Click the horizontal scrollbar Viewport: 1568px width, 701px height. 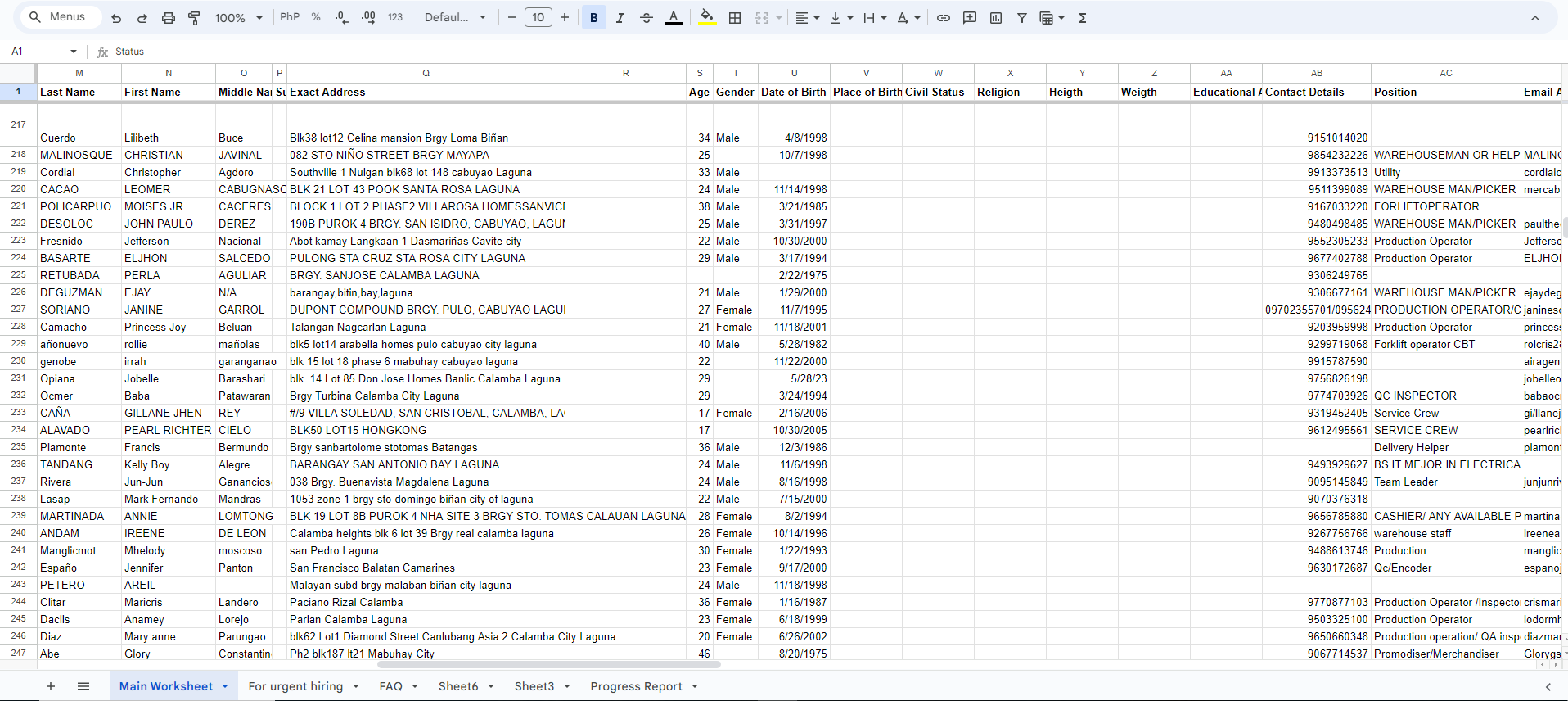pyautogui.click(x=548, y=664)
